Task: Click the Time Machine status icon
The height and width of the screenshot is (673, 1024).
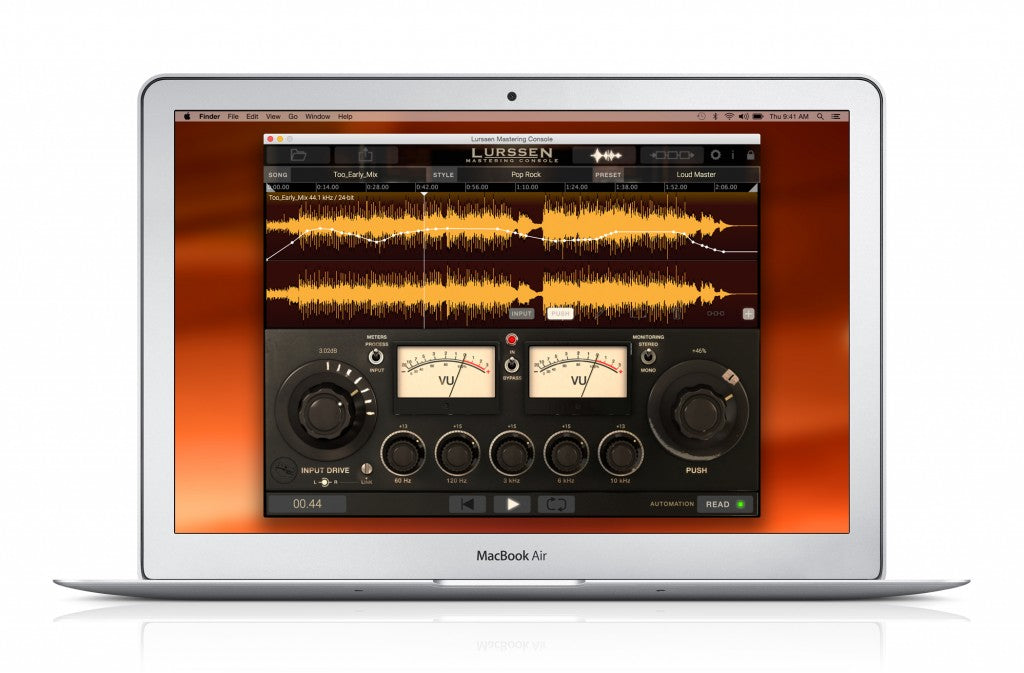Action: pyautogui.click(x=701, y=117)
